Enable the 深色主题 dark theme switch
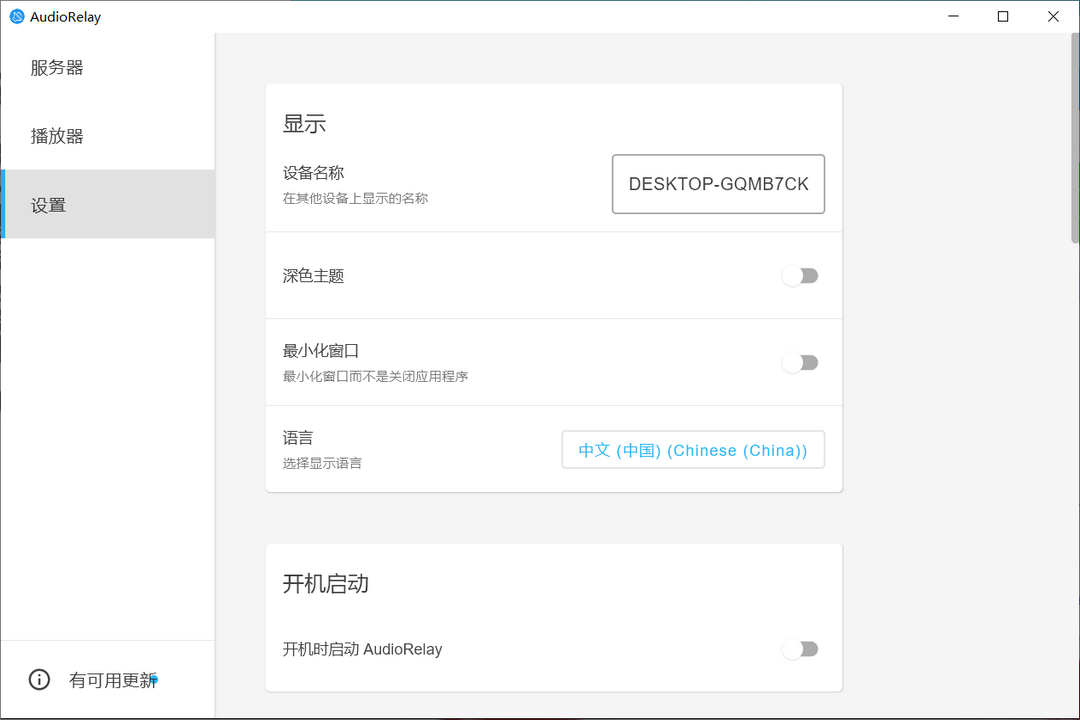 pyautogui.click(x=800, y=275)
